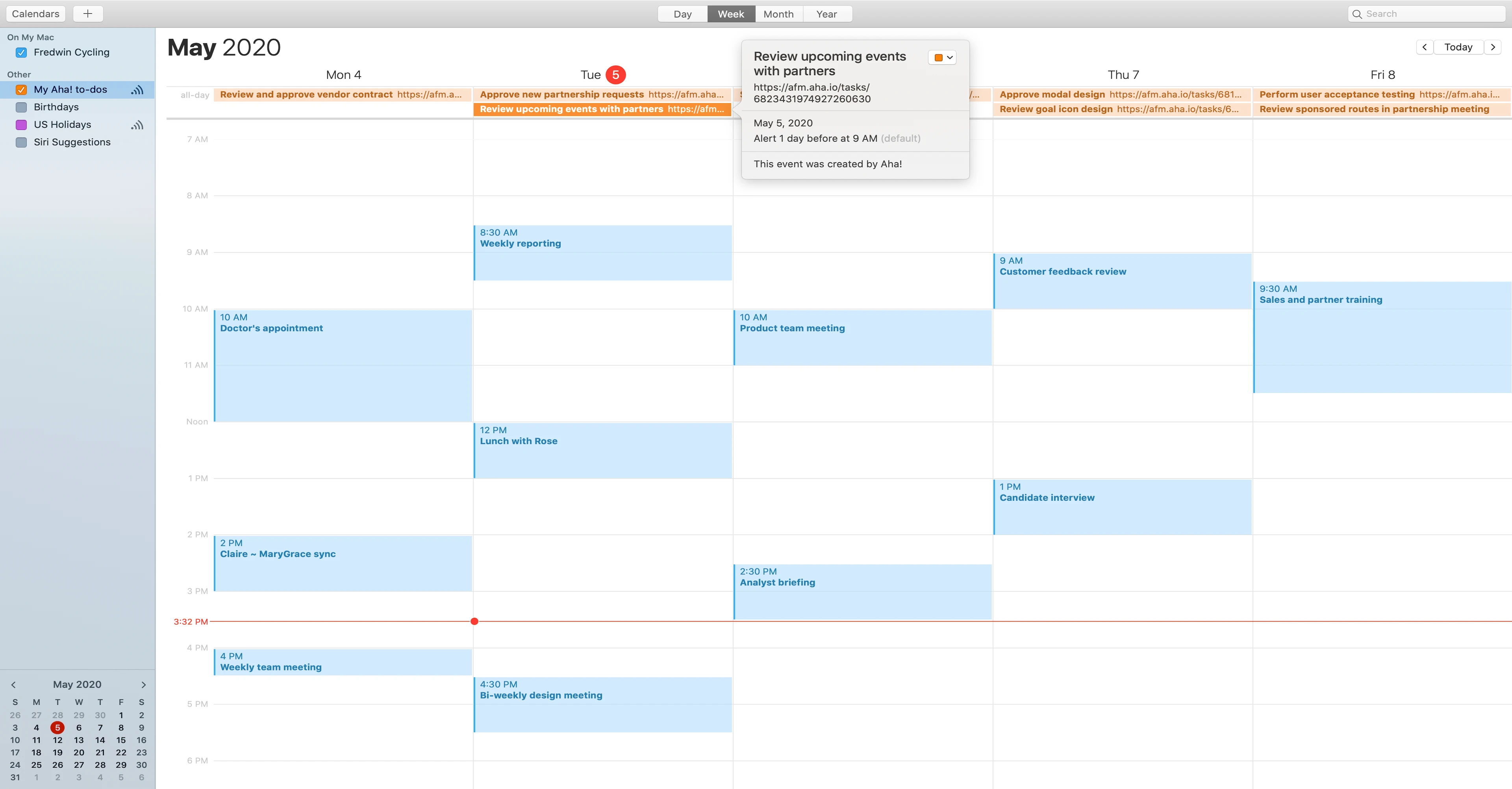Click the subscription feed icon beside My Aha! to-dos
This screenshot has height=789, width=1512.
[x=137, y=90]
